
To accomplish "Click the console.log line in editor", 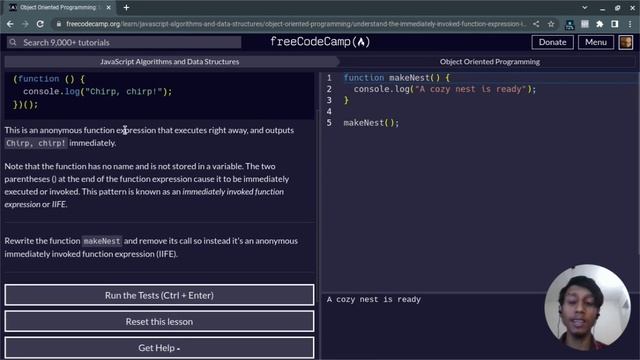I will [x=444, y=89].
